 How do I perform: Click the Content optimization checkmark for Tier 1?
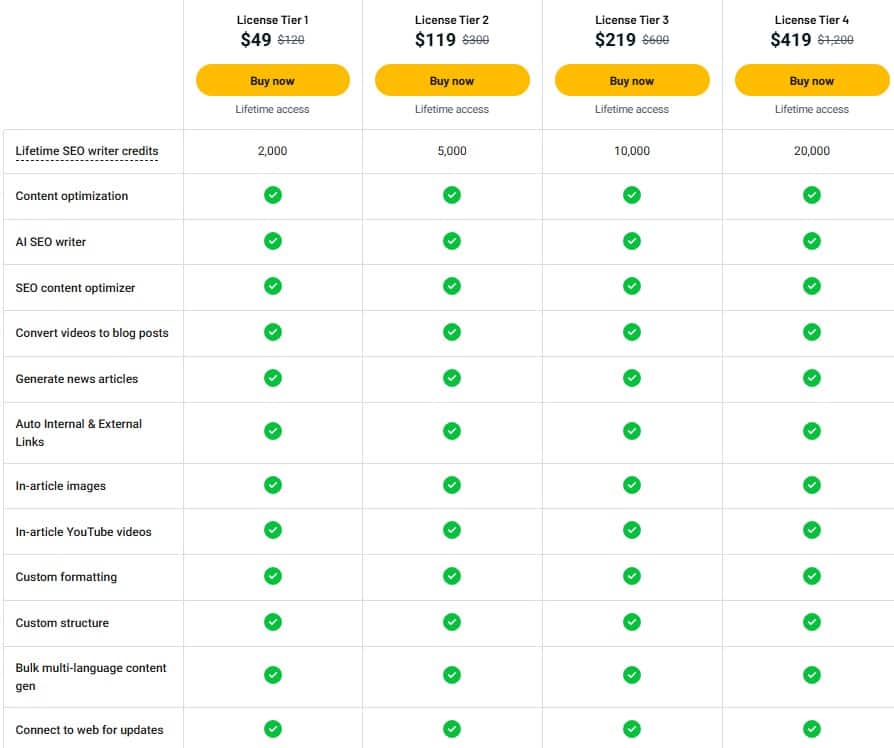tap(273, 196)
